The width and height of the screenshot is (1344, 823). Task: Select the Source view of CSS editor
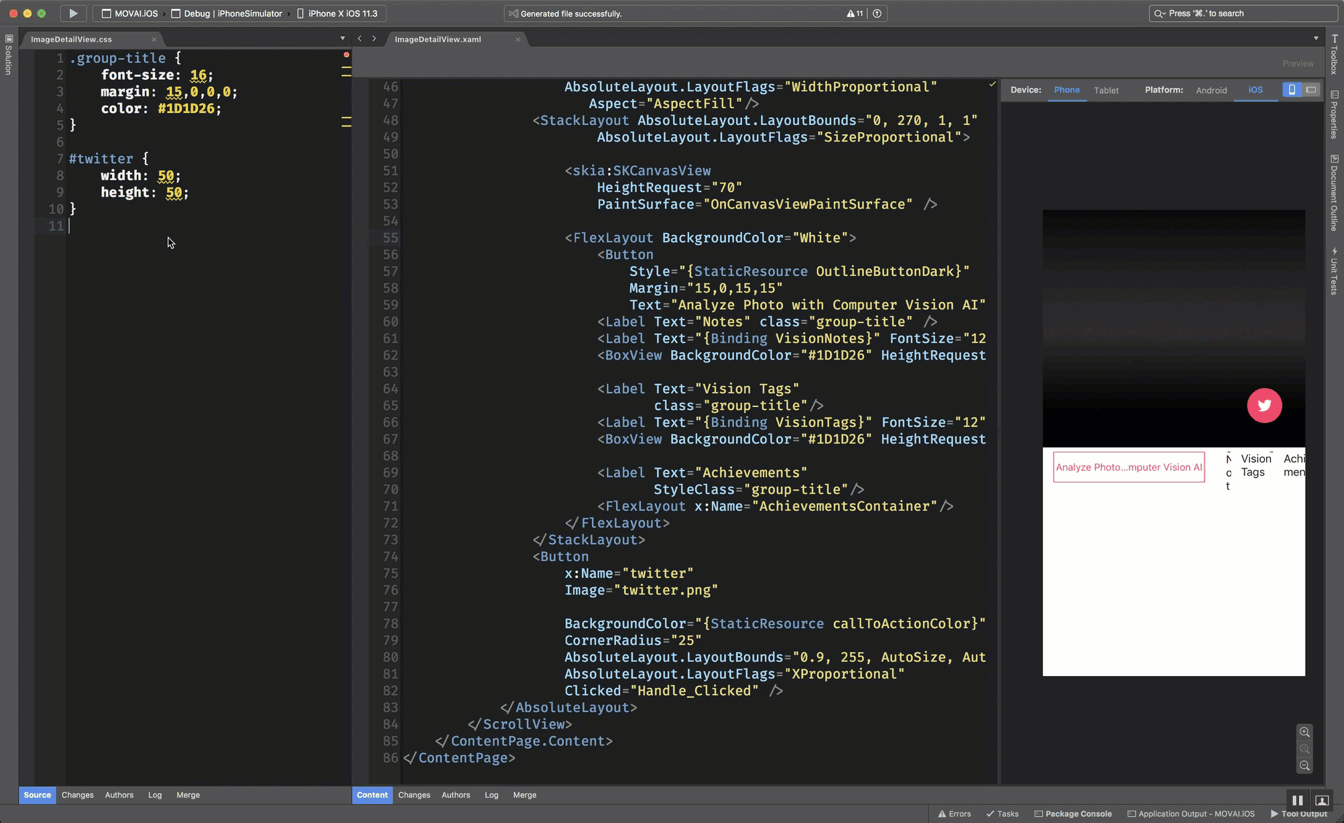[x=37, y=795]
